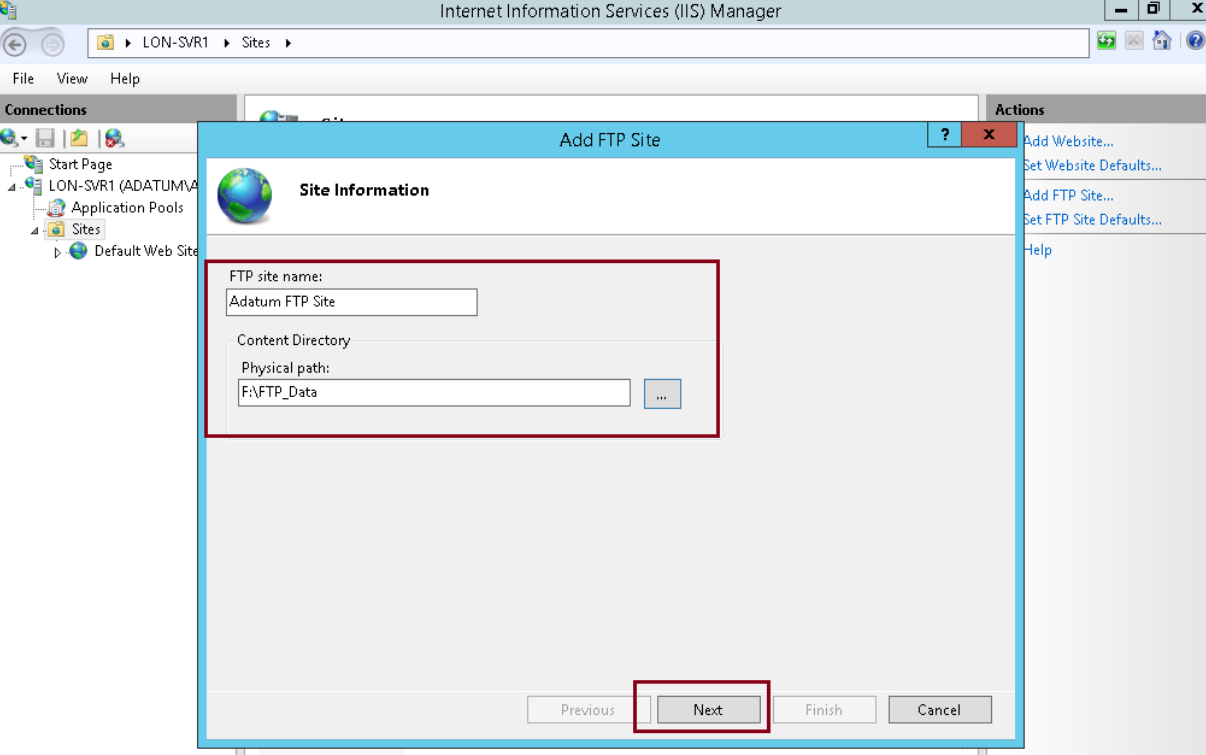Click Set Website Defaults link

[1092, 165]
